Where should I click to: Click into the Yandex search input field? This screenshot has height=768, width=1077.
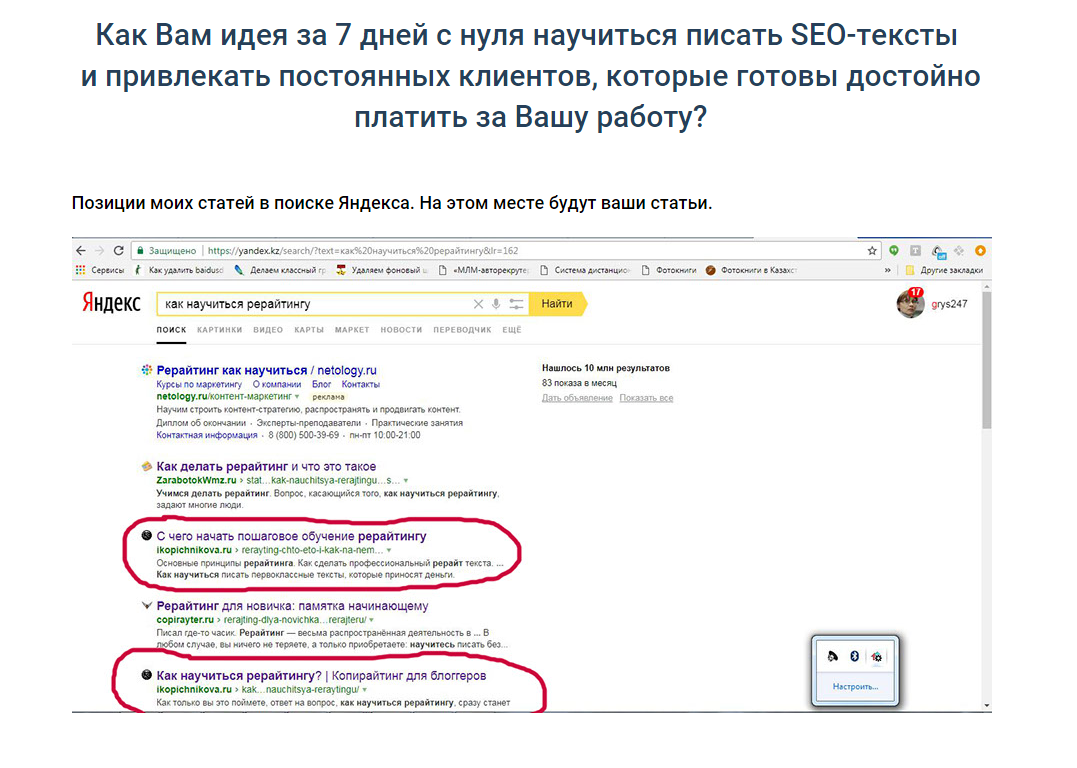[x=310, y=304]
